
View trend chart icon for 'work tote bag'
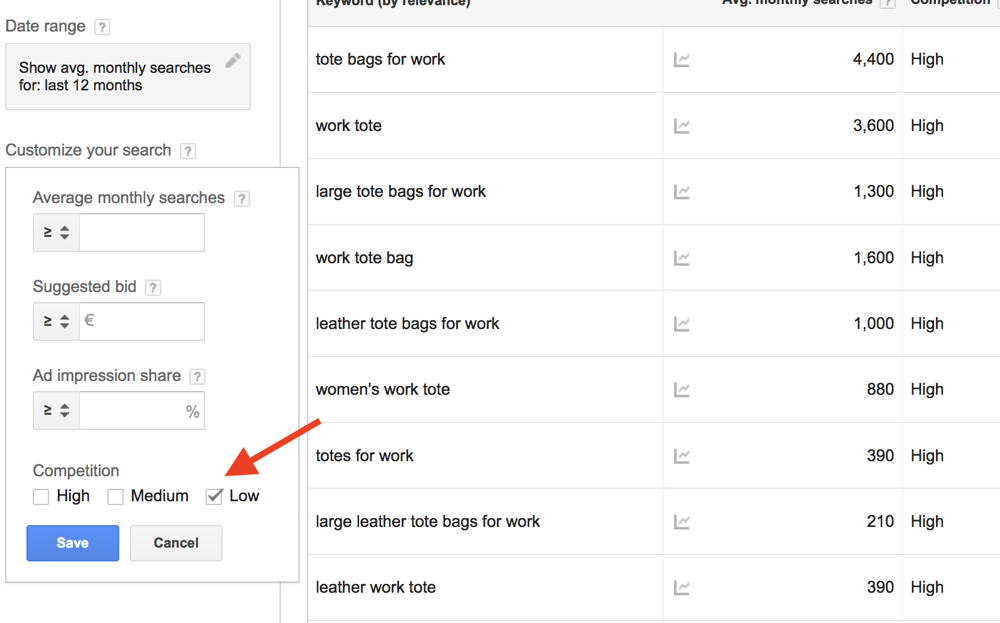pos(682,258)
